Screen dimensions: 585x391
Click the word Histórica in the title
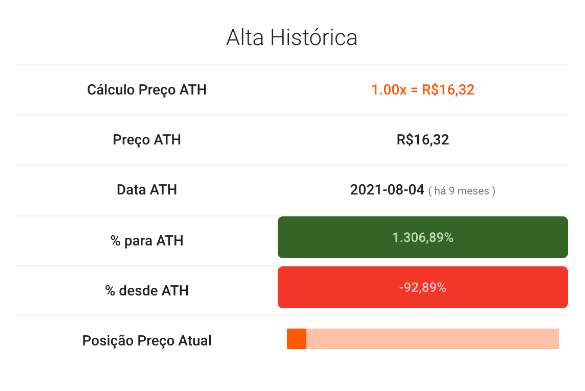(314, 37)
